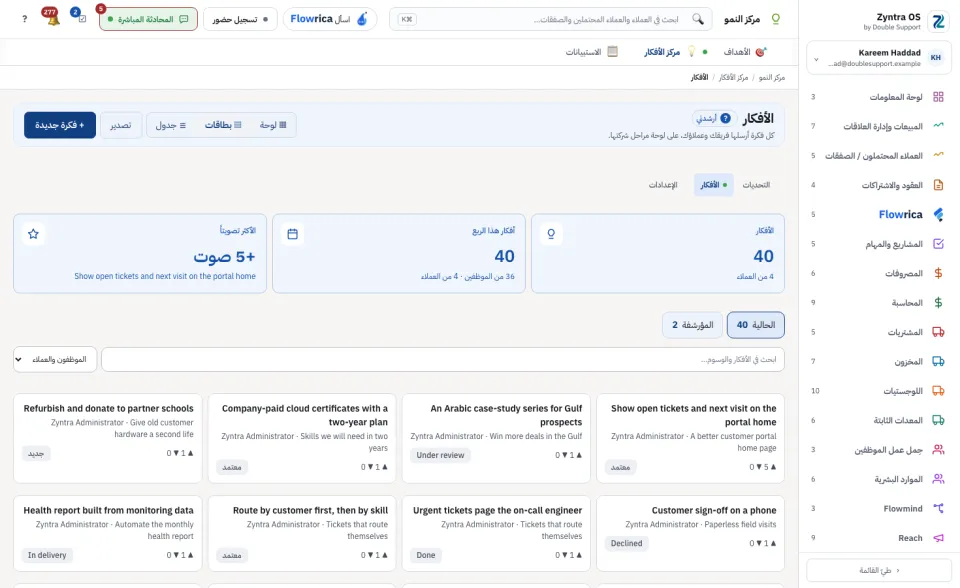Click the help question mark icon
This screenshot has height=588, width=960.
point(24,19)
